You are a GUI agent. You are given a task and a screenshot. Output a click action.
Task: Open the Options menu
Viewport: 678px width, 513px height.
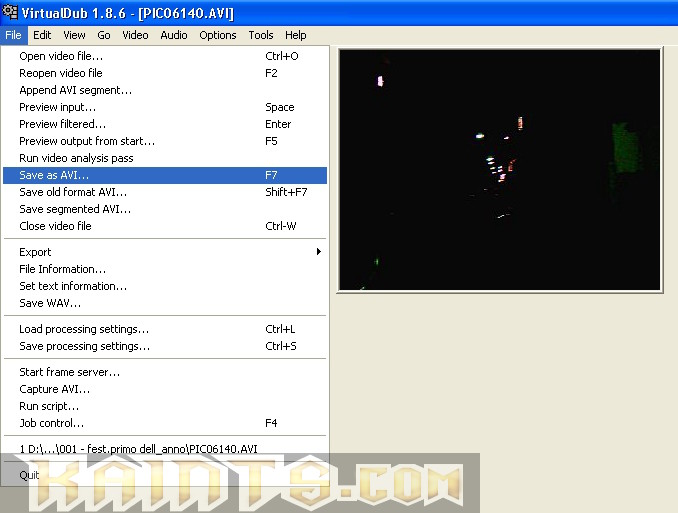point(217,35)
